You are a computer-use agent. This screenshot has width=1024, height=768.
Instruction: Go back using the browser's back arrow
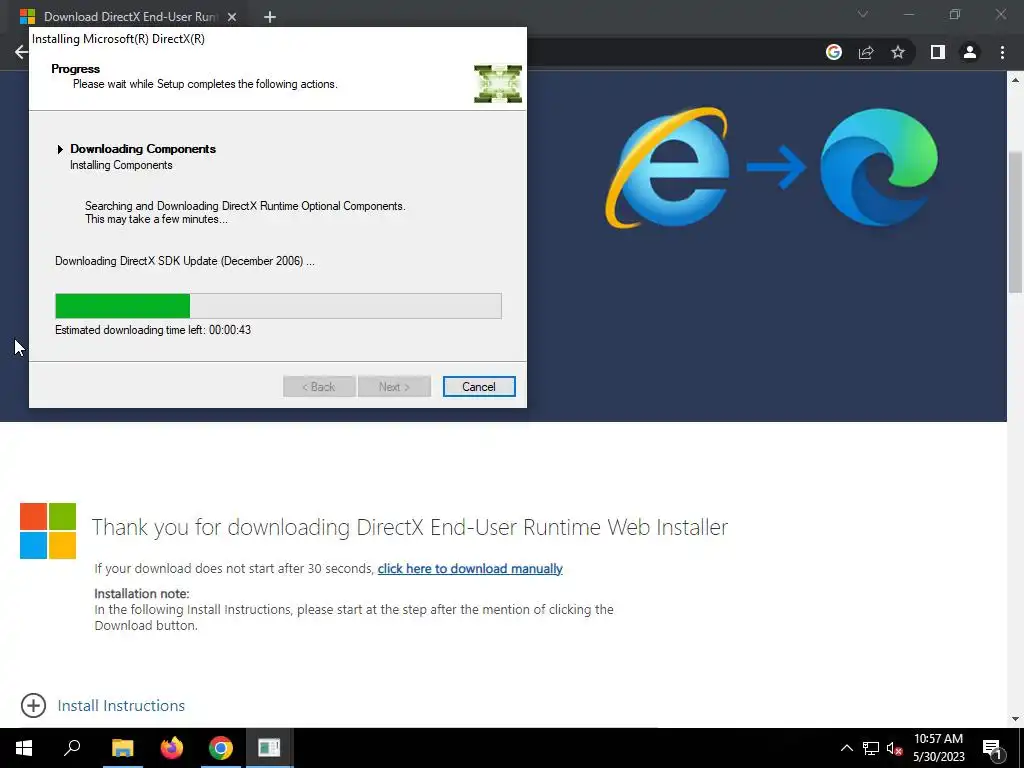click(x=21, y=52)
